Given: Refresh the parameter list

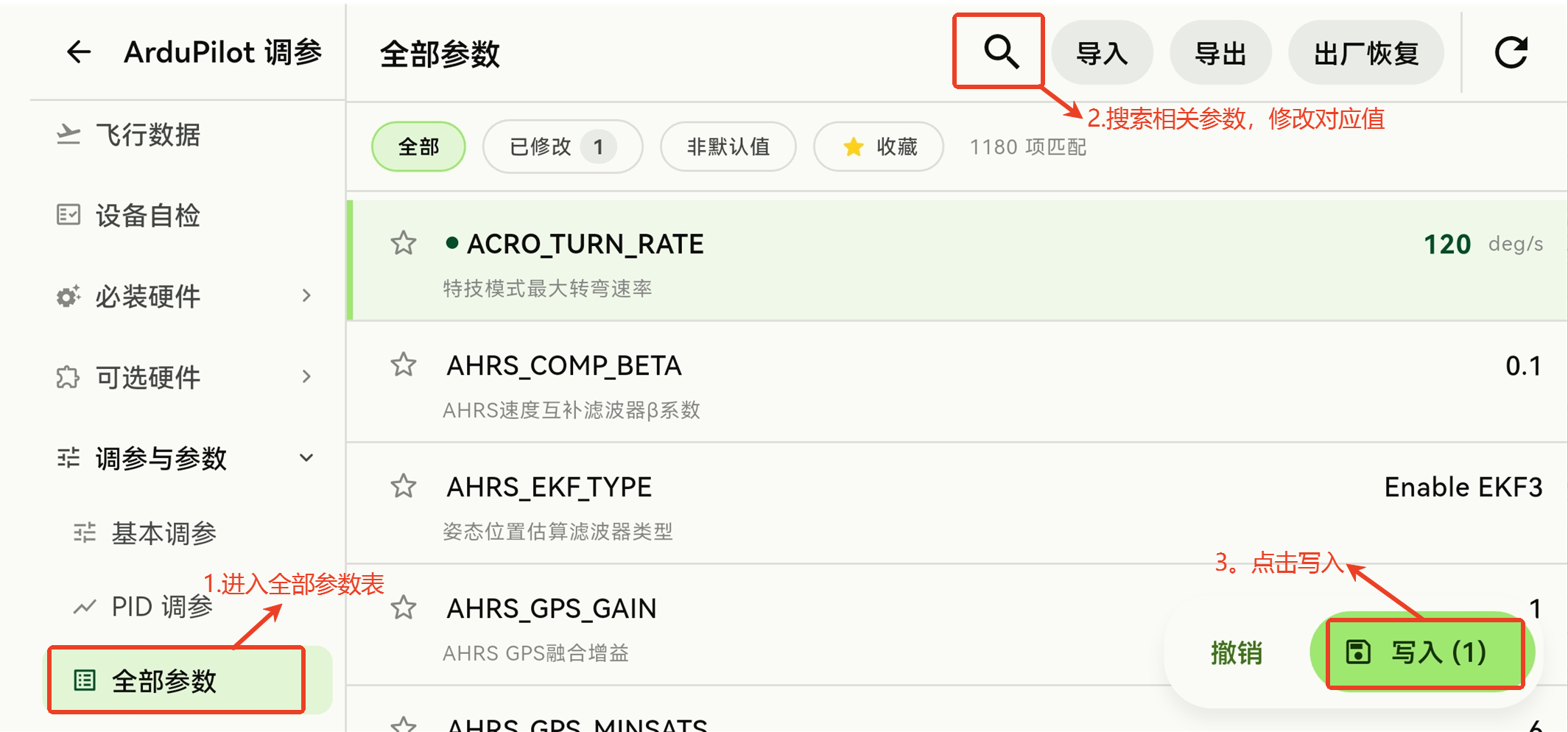Looking at the screenshot, I should tap(1511, 52).
